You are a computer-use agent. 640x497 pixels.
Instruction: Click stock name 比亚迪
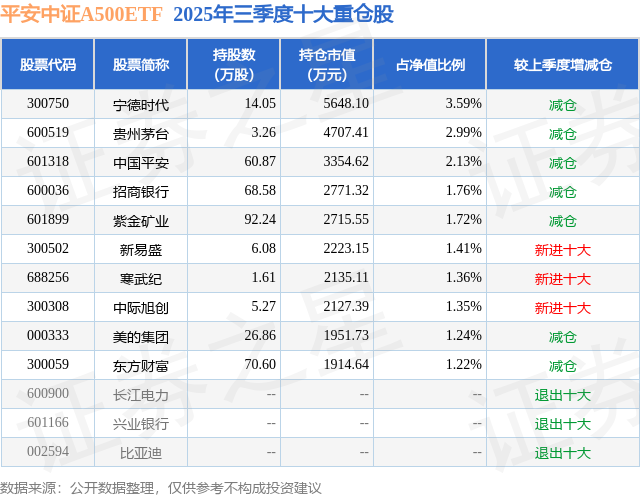point(141,453)
